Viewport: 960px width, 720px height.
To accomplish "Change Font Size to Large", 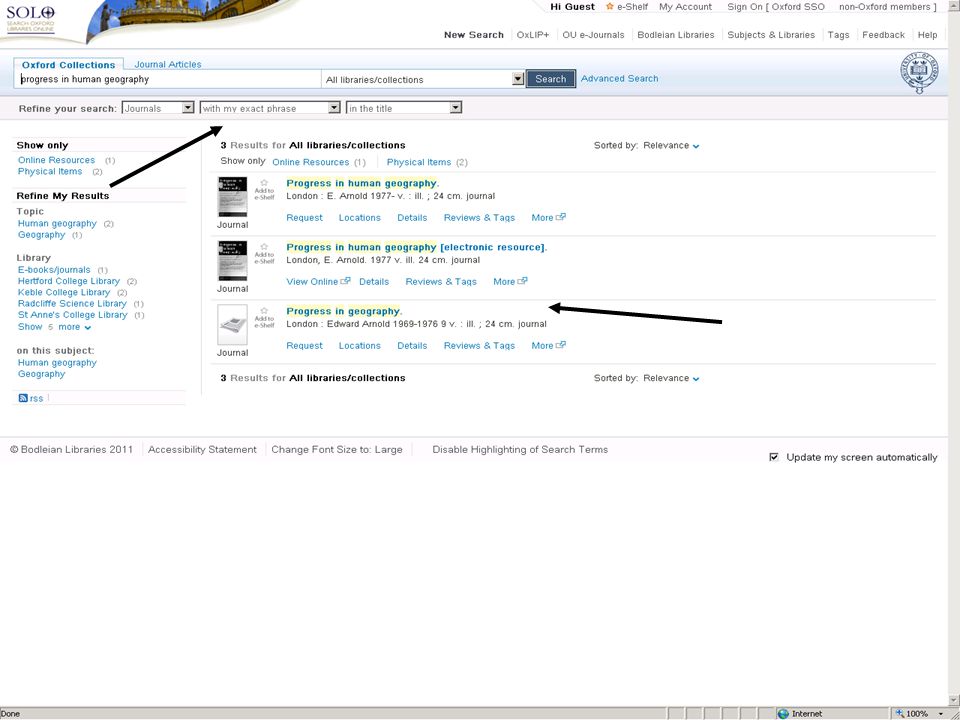I will tap(337, 449).
